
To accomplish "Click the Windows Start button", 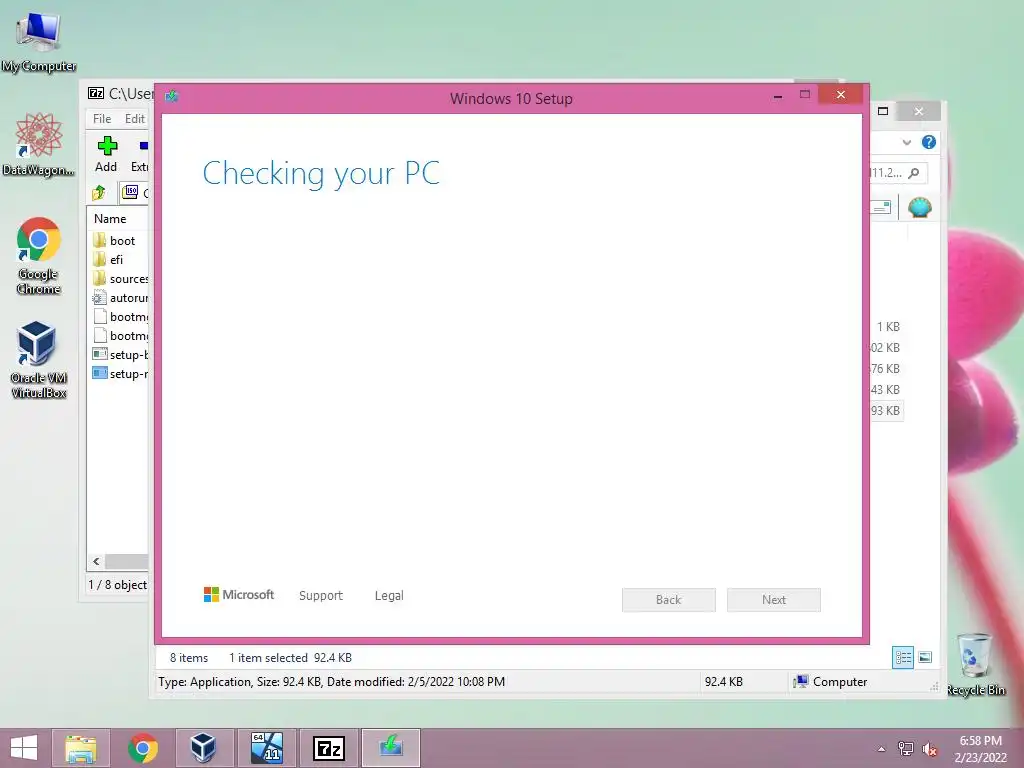I will pos(24,748).
